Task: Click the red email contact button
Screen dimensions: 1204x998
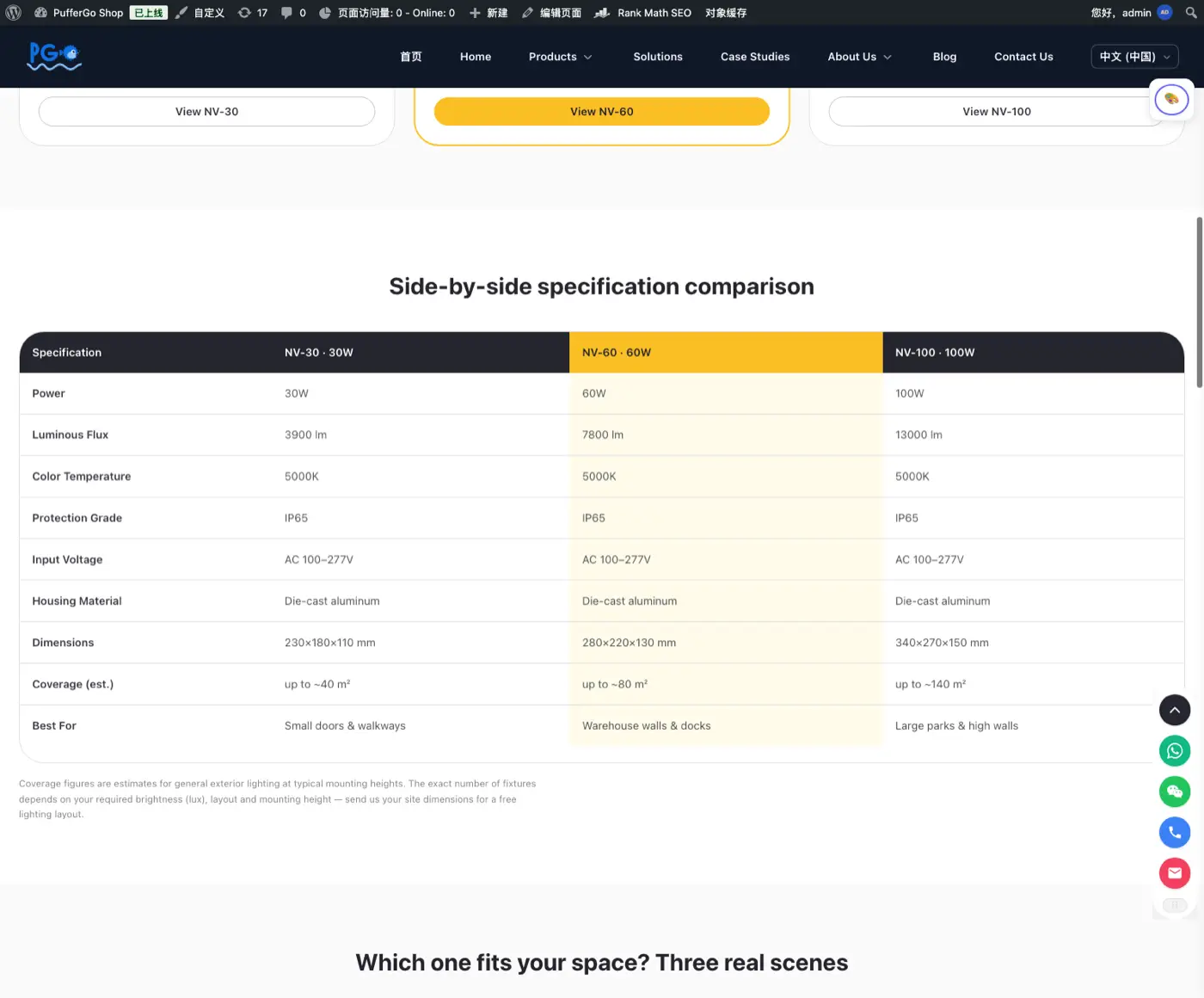Action: click(1175, 873)
